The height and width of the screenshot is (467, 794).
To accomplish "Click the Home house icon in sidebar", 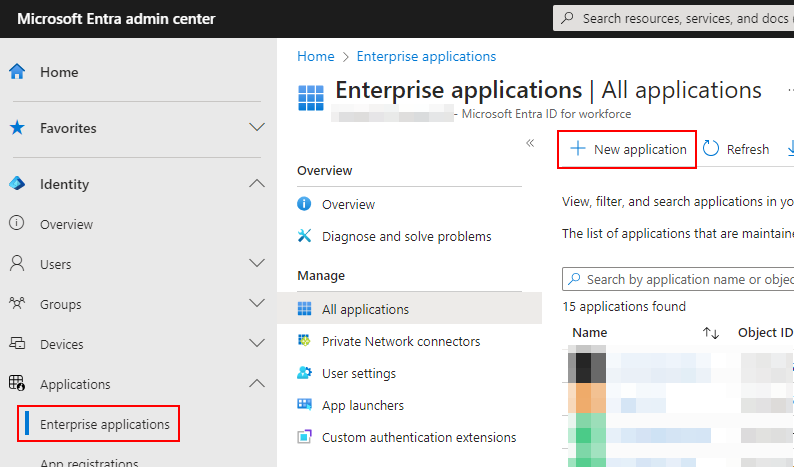I will pos(17,71).
